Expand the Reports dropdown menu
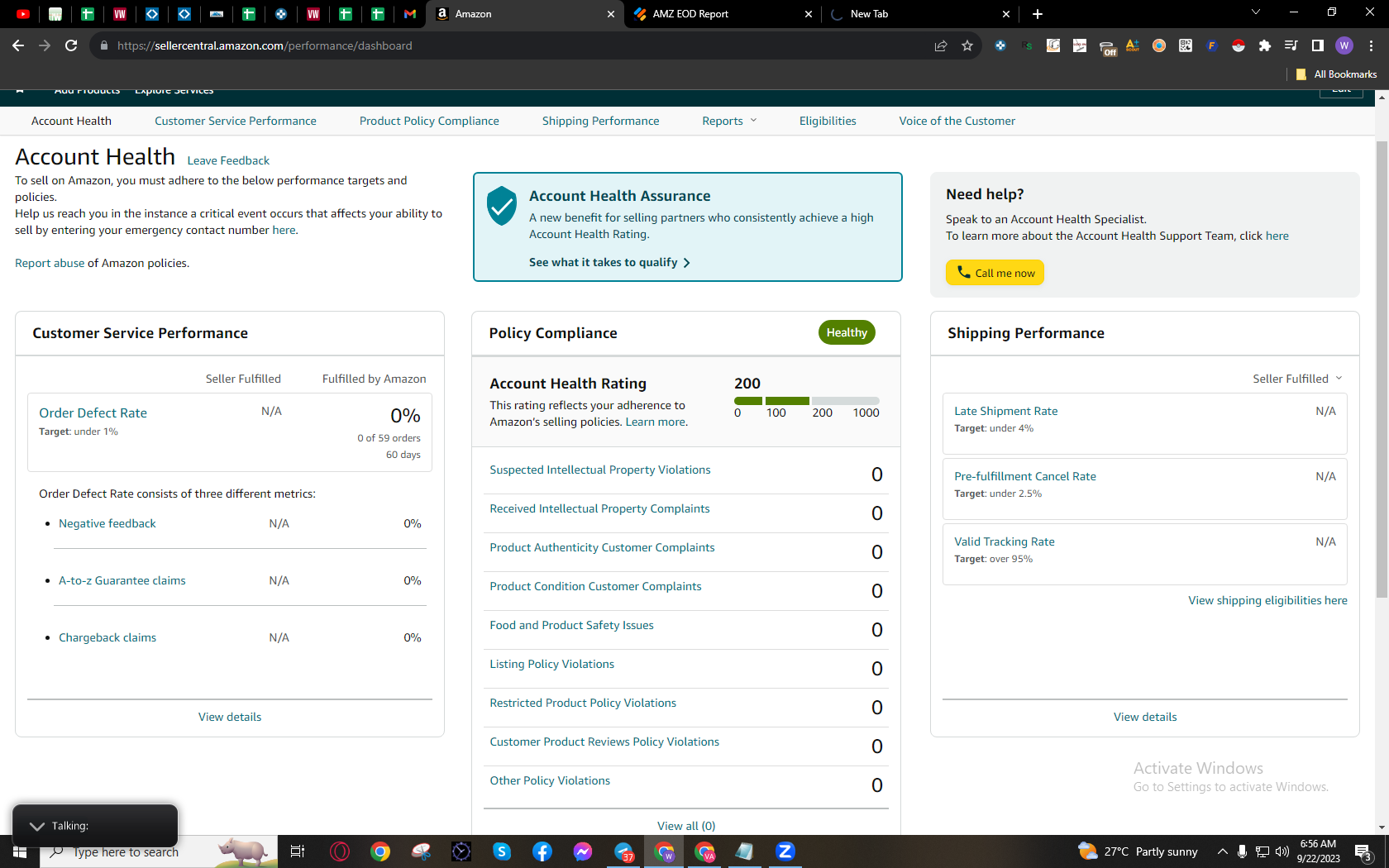 click(x=729, y=121)
